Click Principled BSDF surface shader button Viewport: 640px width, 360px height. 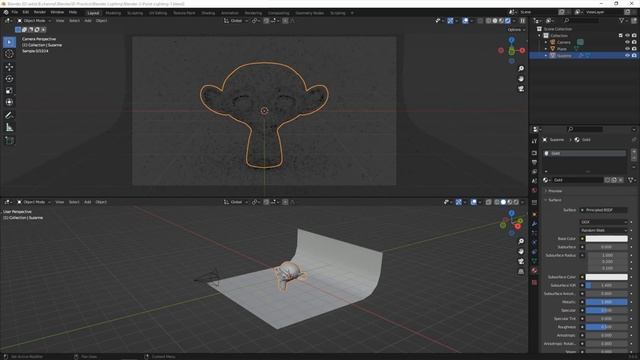point(604,210)
